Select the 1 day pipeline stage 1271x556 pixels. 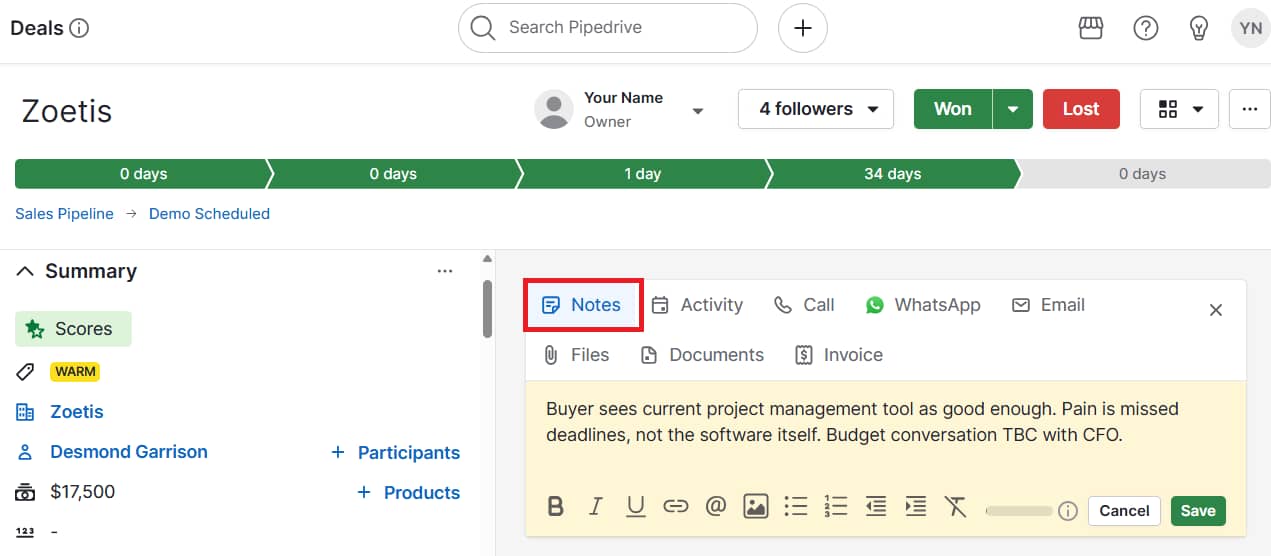(x=643, y=174)
